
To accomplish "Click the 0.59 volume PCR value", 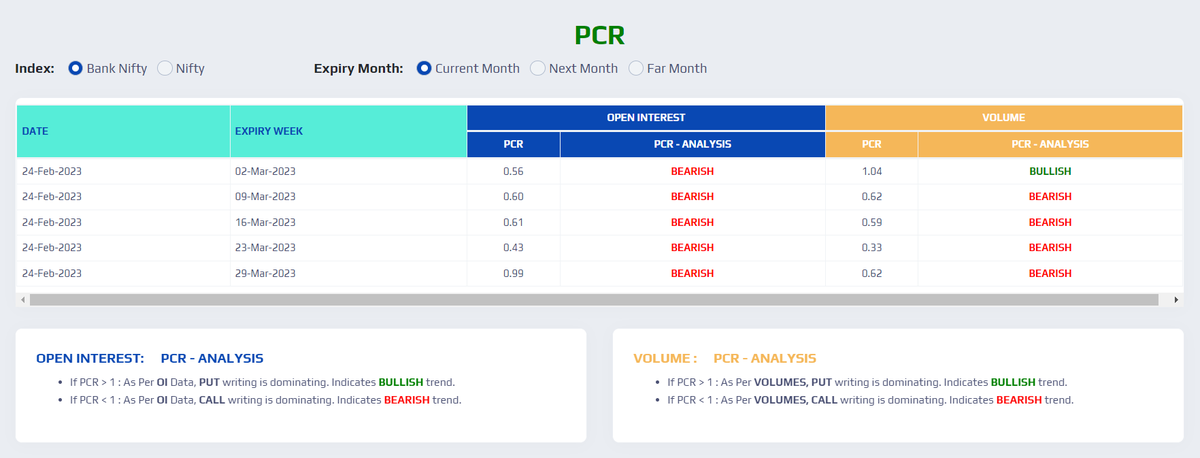I will point(871,222).
